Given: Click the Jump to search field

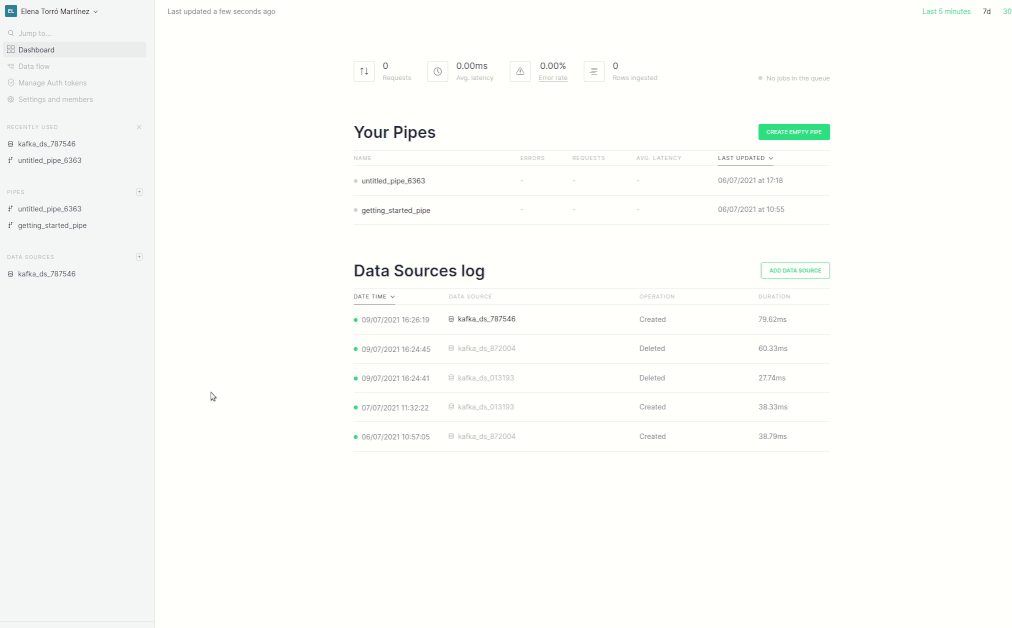Looking at the screenshot, I should (x=35, y=33).
